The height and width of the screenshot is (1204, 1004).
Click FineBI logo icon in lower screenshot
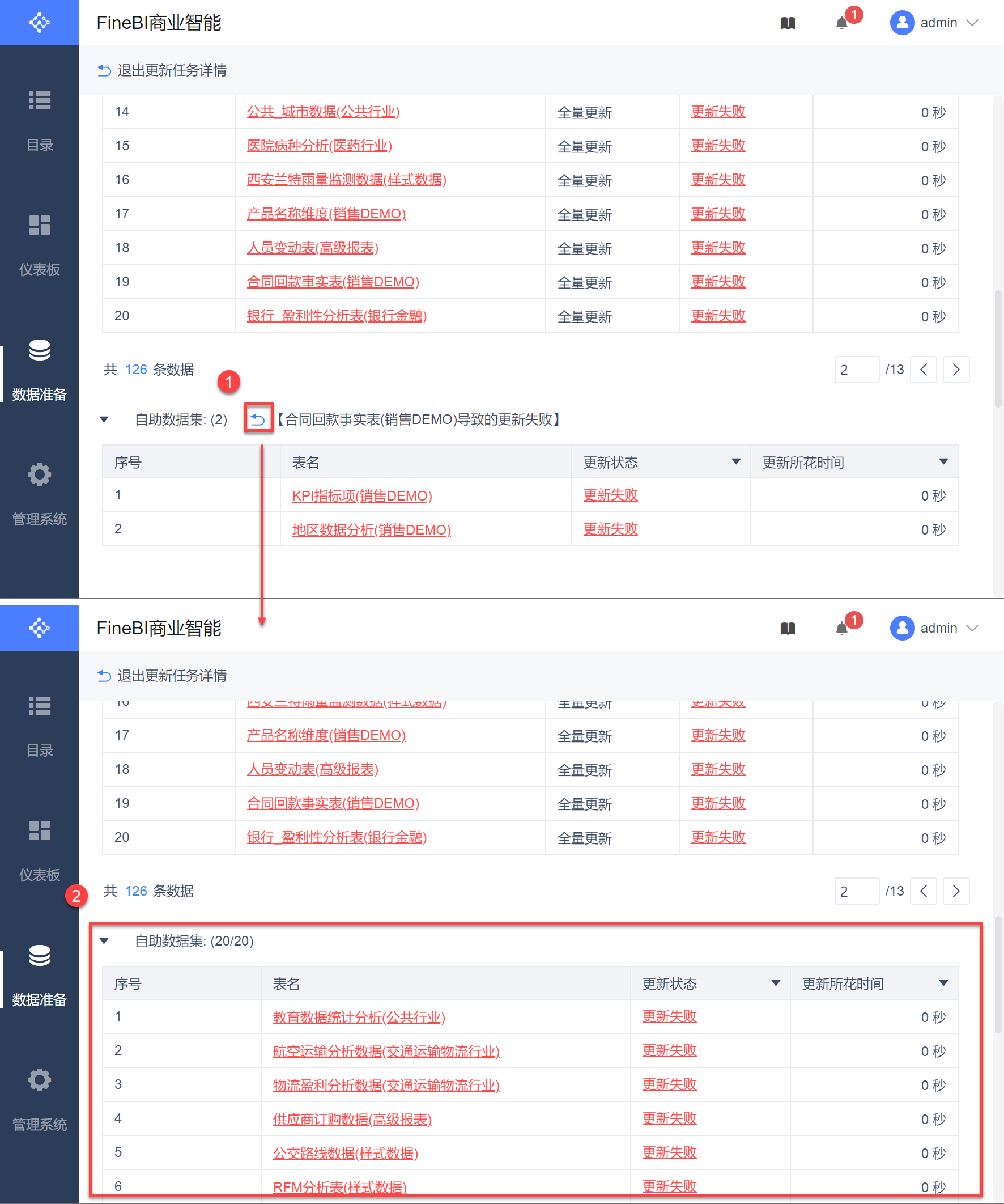tap(40, 628)
